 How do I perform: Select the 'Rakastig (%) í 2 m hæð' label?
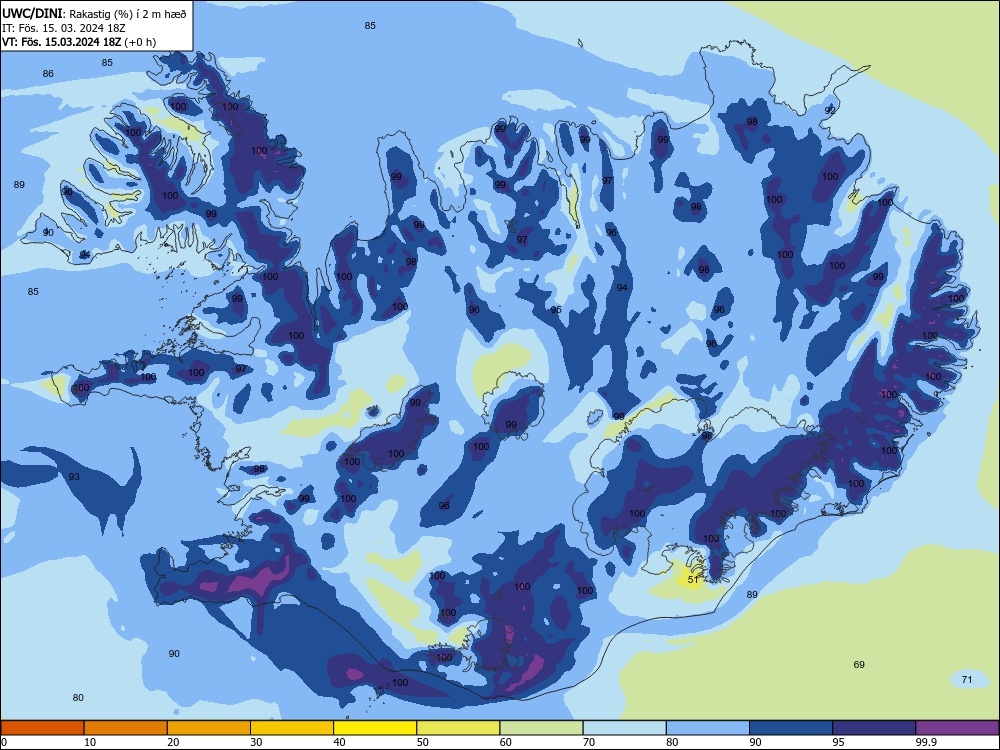pyautogui.click(x=128, y=14)
